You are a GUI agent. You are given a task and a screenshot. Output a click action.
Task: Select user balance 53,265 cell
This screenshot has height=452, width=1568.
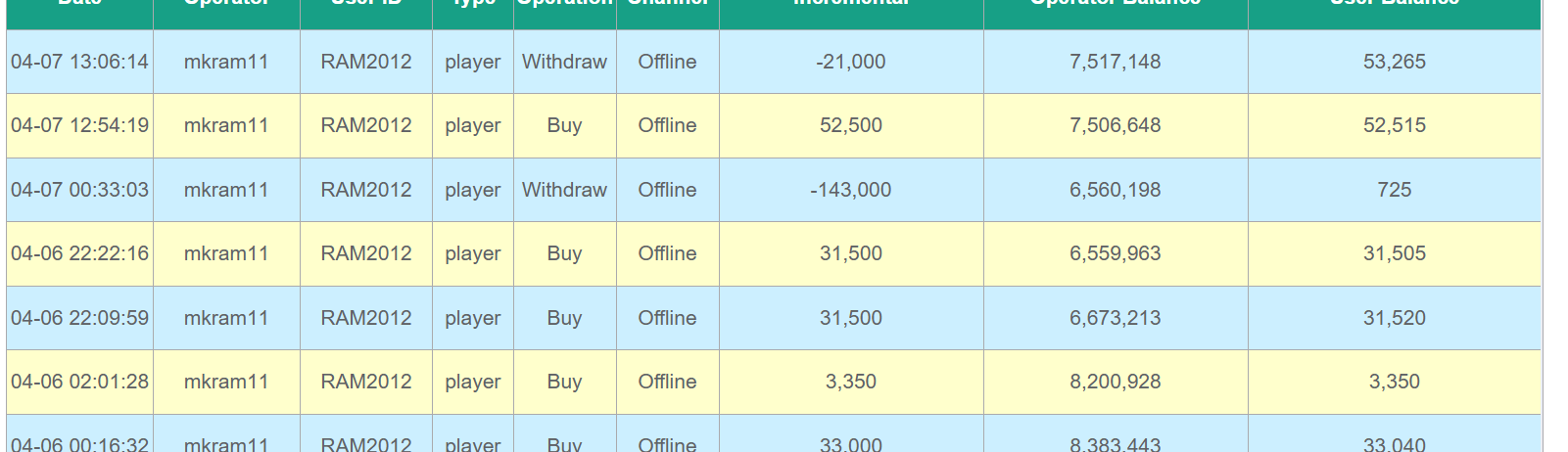point(1394,62)
